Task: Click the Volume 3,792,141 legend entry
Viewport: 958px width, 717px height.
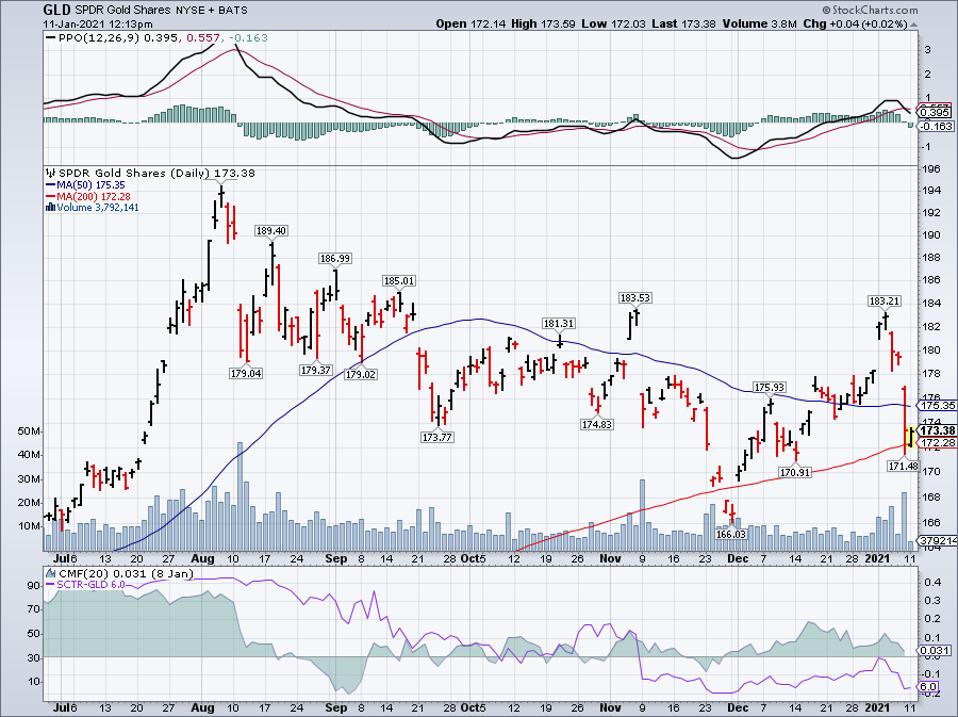Action: point(93,208)
